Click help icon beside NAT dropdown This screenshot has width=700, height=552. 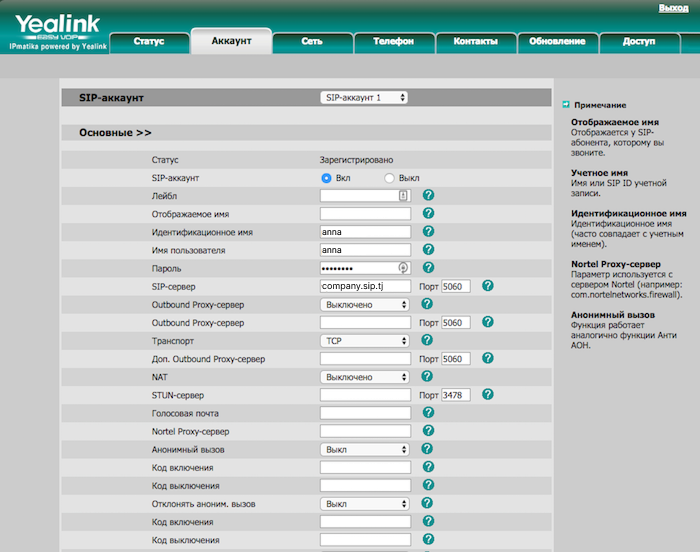tap(428, 376)
